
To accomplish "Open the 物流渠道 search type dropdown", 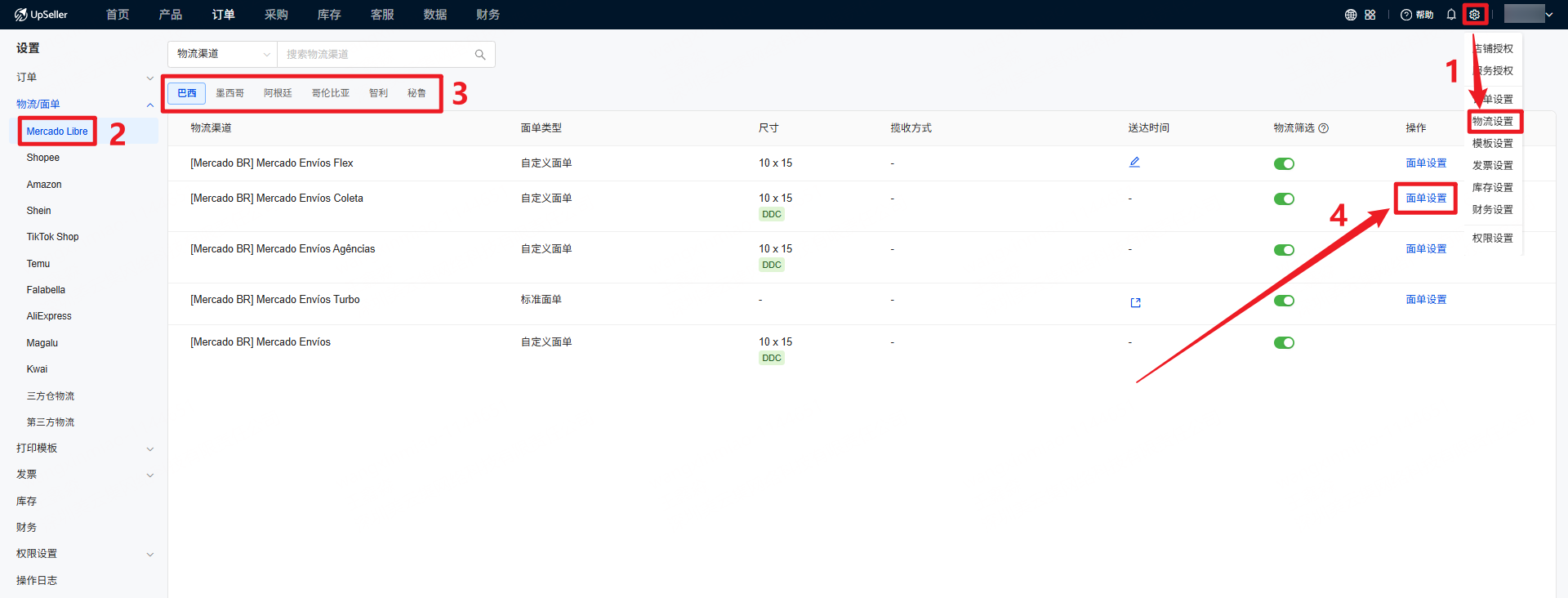I will tap(223, 54).
